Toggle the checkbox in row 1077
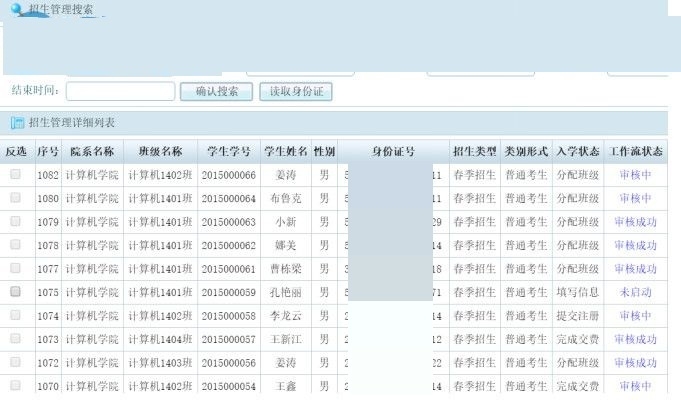Screen dimensions: 681x406 (16, 268)
